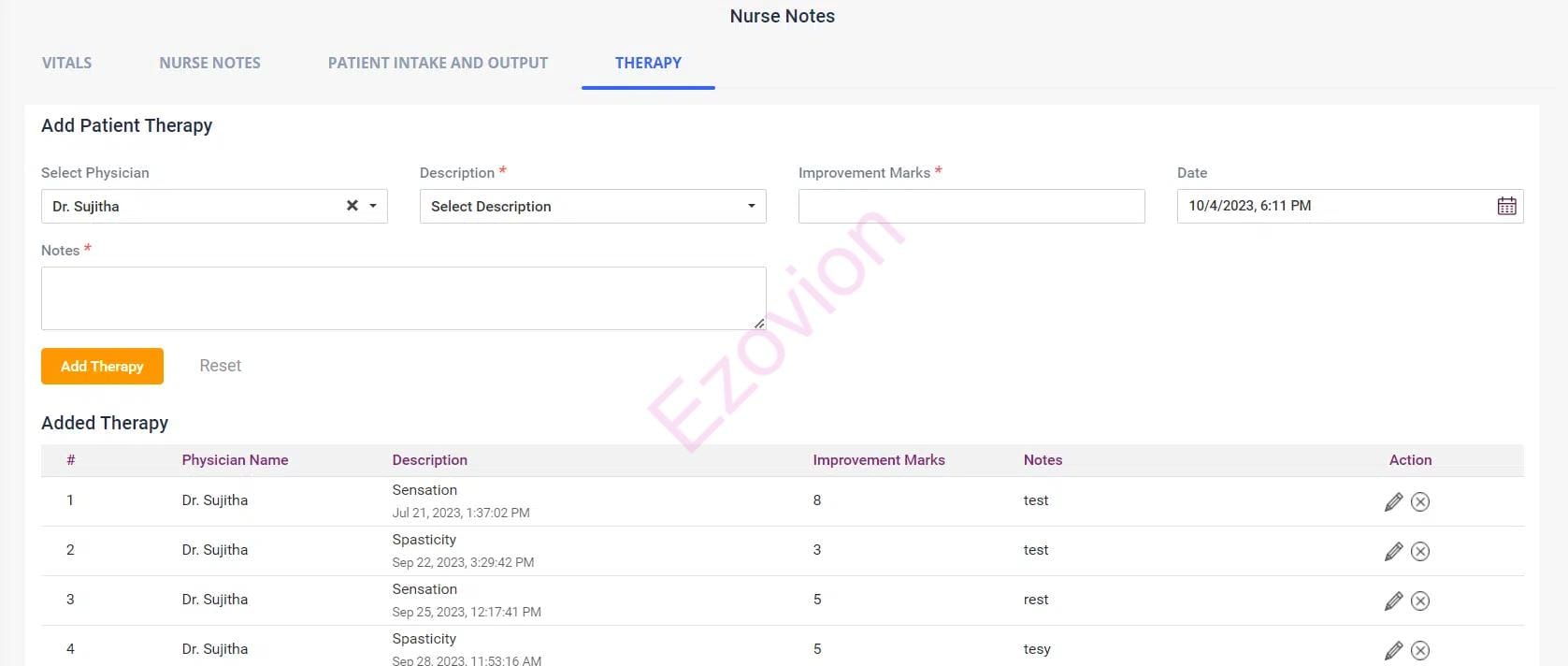Screen dimensions: 1568x666
Task: Switch to the Vitals tab
Action: point(66,64)
